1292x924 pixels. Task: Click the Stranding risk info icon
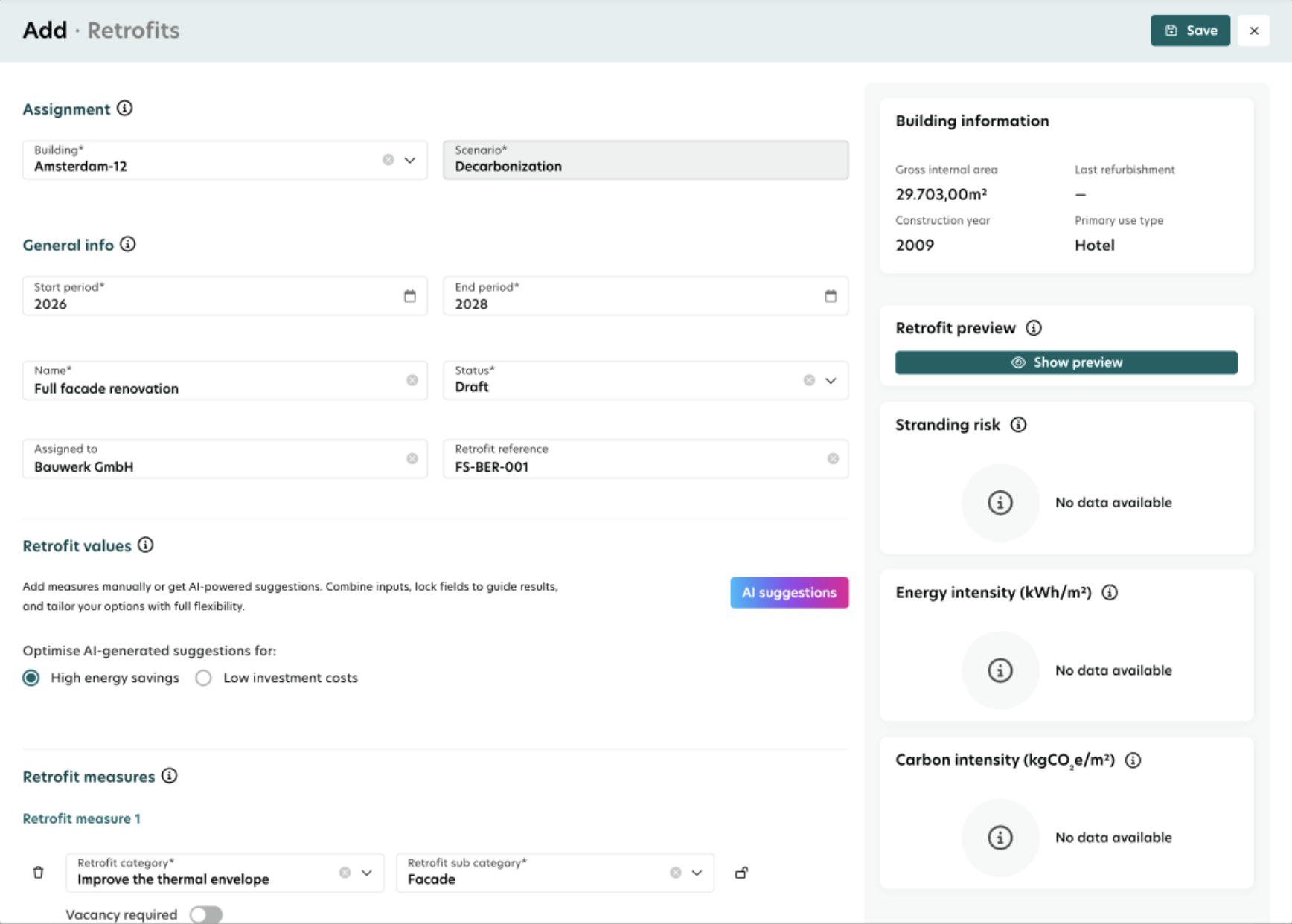1018,425
